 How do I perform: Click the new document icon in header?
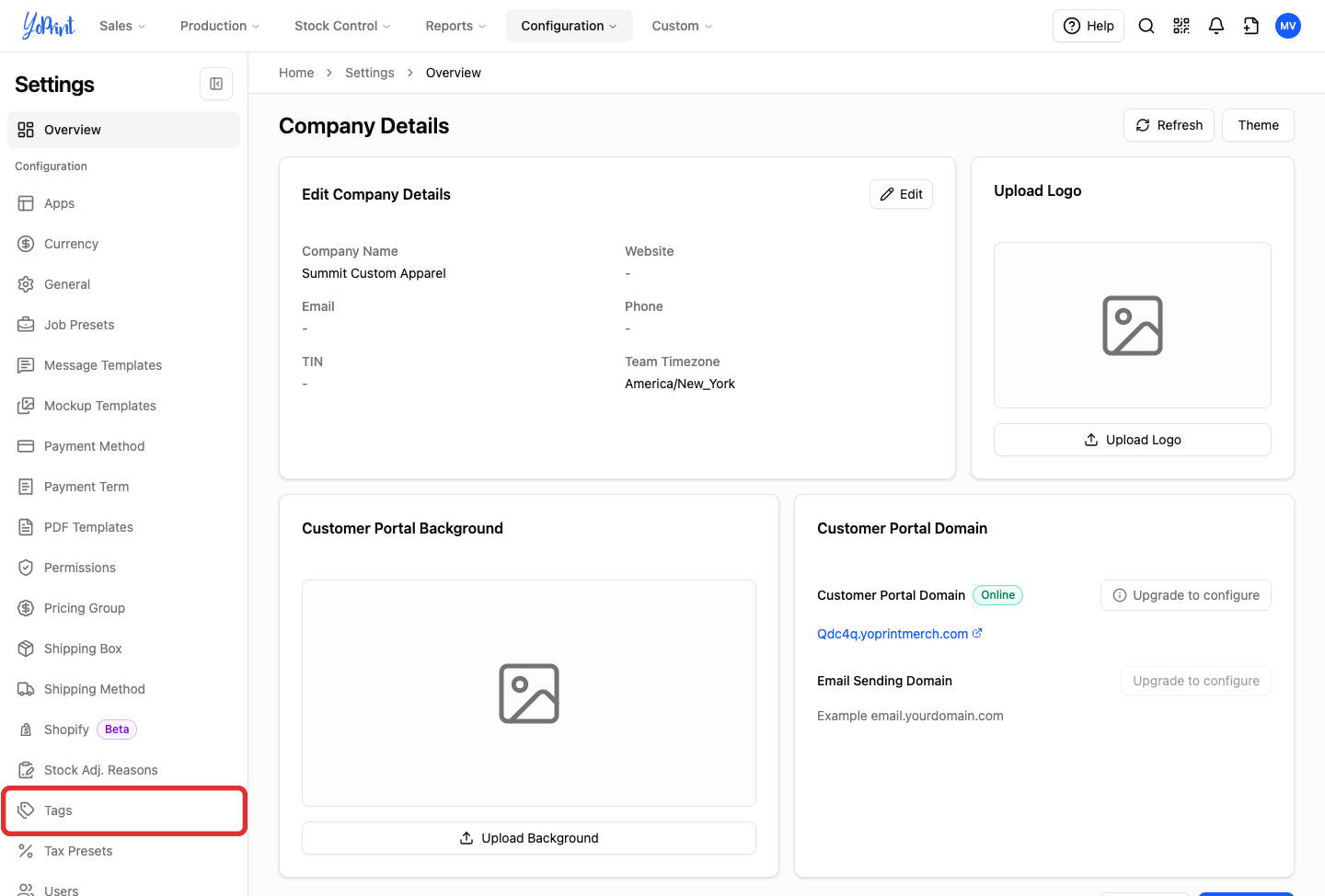point(1251,26)
